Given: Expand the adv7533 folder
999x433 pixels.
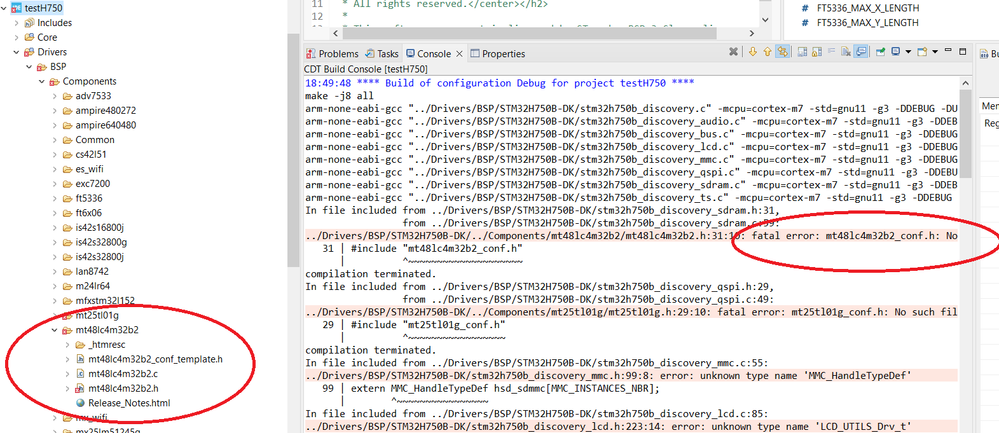Looking at the screenshot, I should click(55, 96).
